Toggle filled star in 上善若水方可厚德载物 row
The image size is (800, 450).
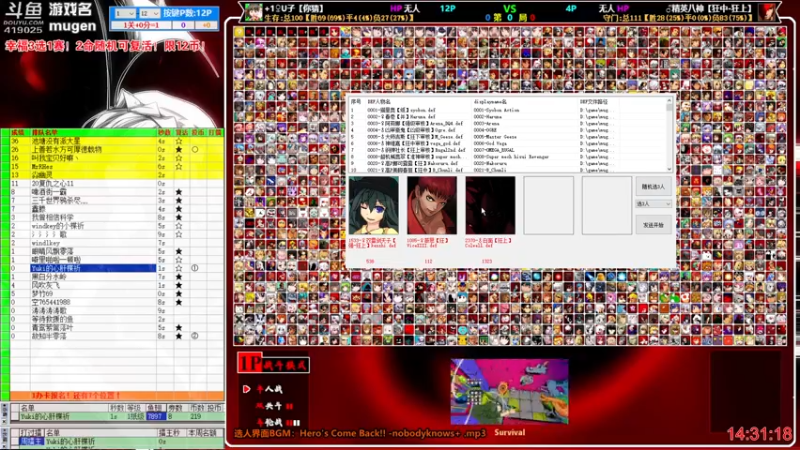[179, 149]
